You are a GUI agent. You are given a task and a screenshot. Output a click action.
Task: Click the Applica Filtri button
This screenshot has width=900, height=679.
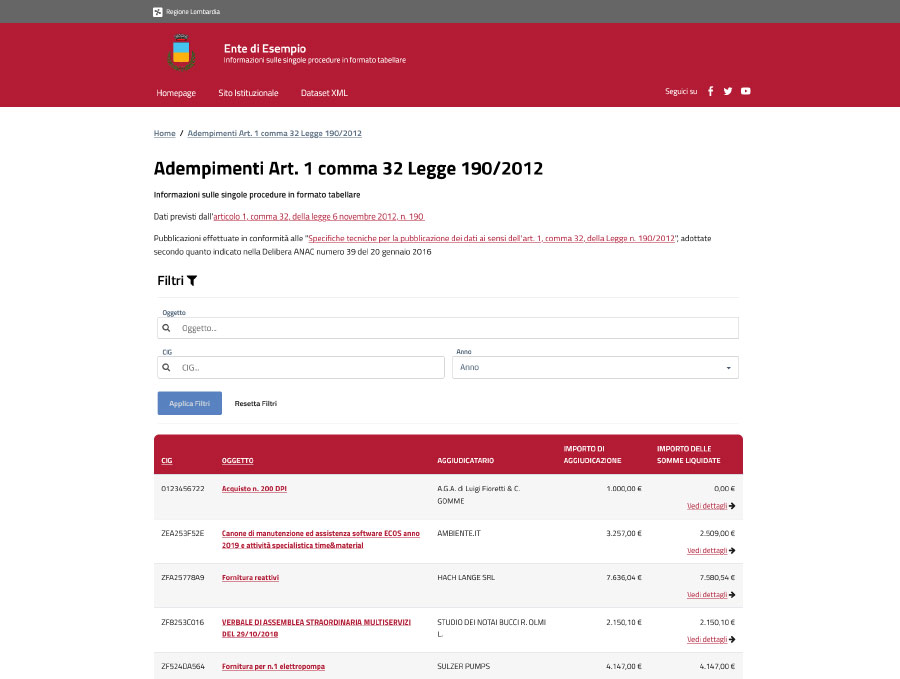[x=189, y=403]
